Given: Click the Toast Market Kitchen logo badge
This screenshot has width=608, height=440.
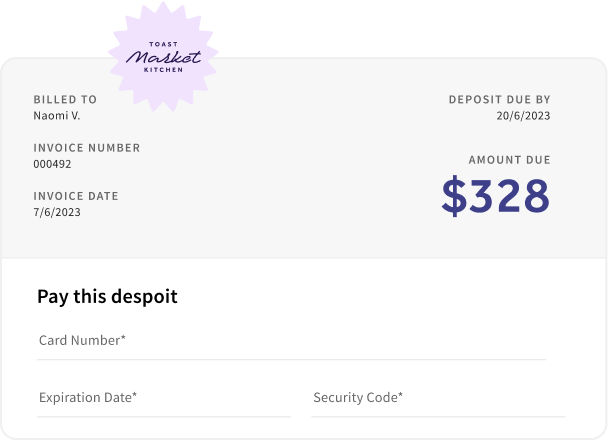Looking at the screenshot, I should tap(163, 57).
